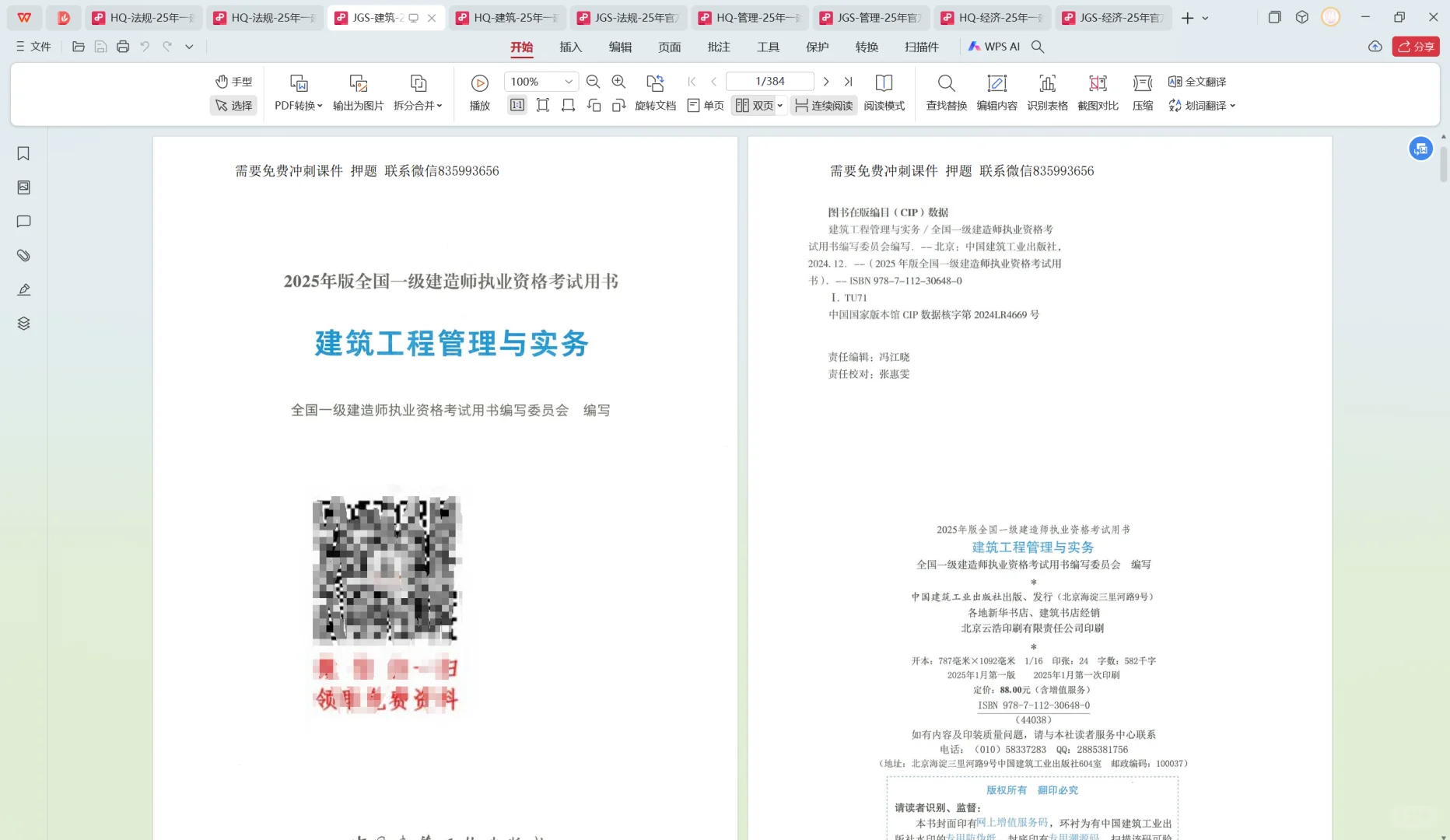Open thumbnails sidebar panel
The image size is (1450, 840).
[x=23, y=187]
